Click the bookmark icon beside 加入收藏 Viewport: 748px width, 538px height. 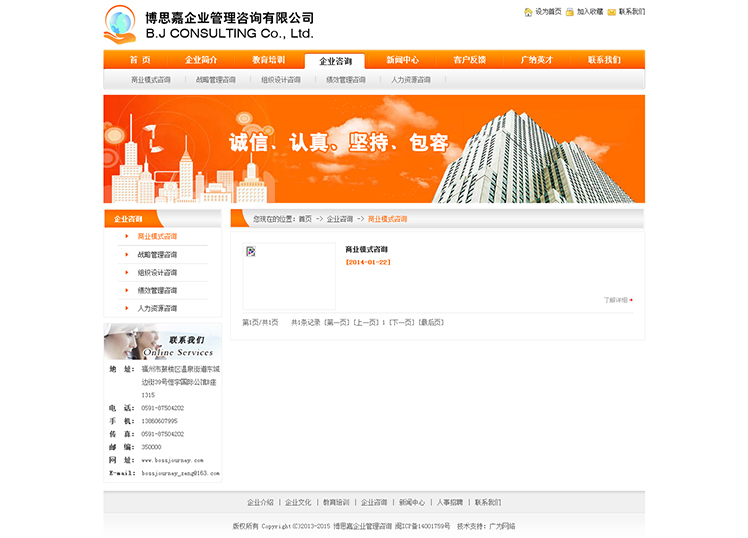(x=570, y=12)
